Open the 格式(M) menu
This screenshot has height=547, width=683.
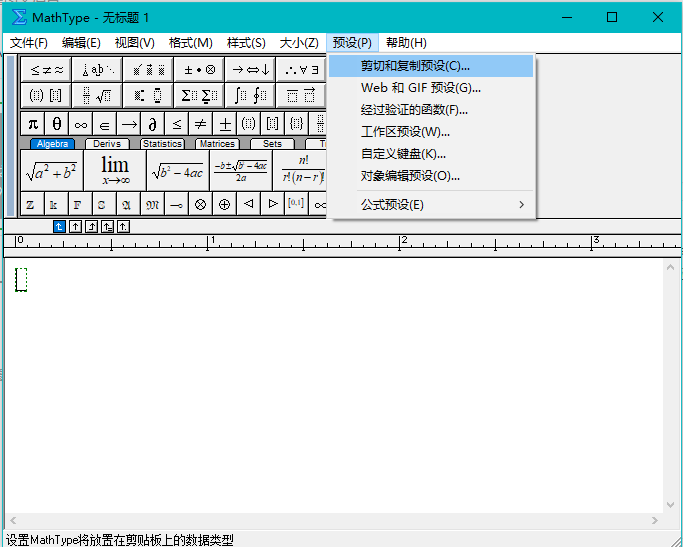(x=190, y=43)
